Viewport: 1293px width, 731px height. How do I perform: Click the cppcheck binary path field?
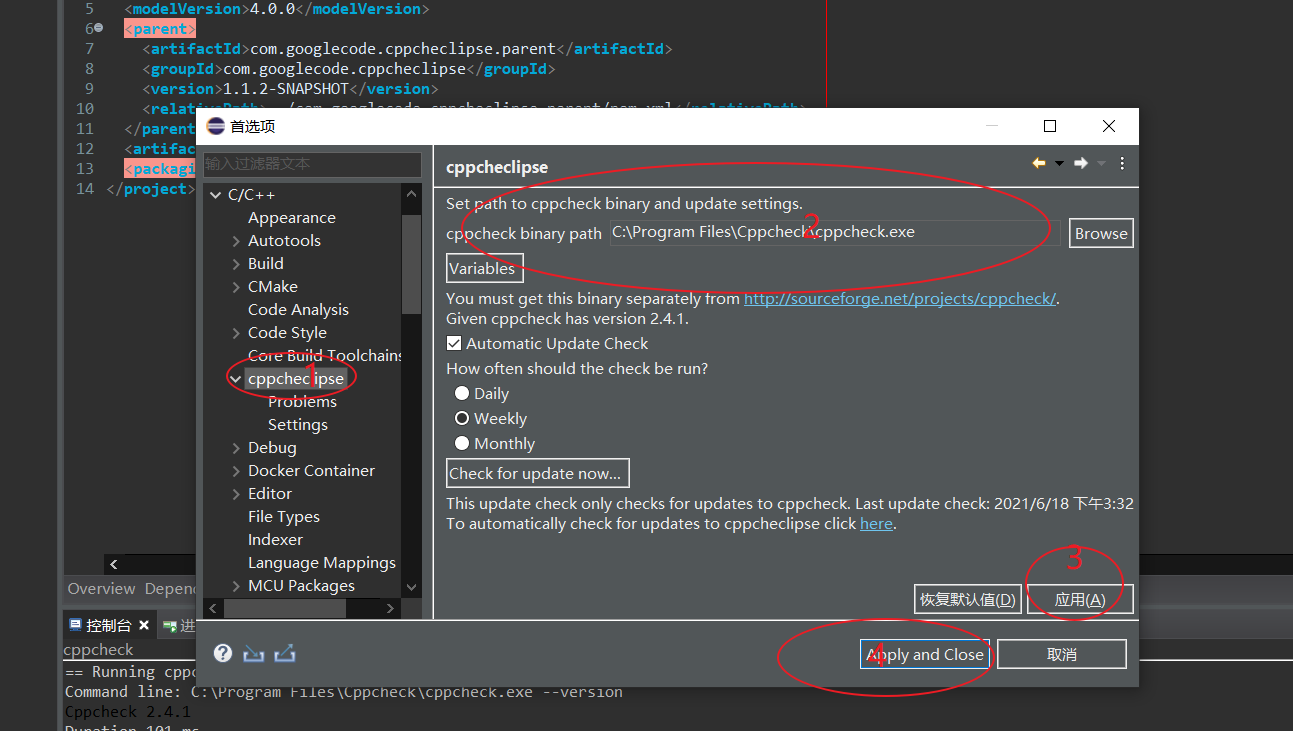835,233
